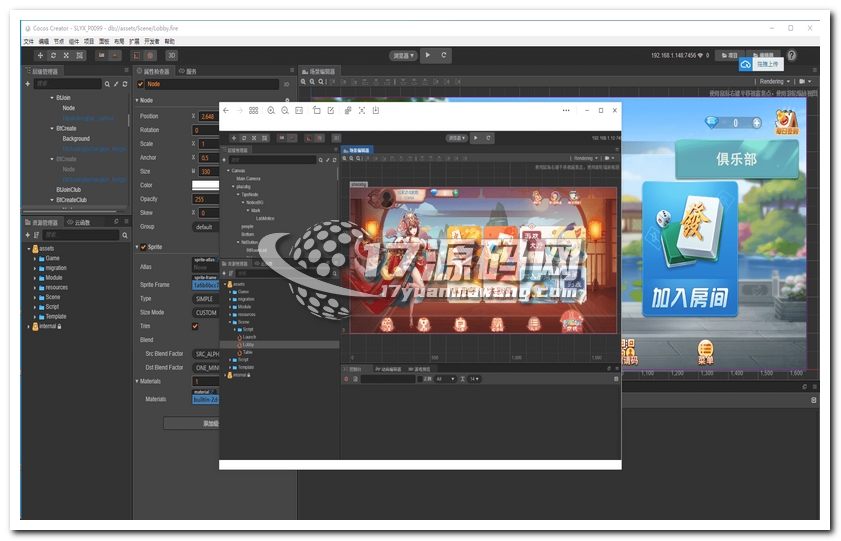
Task: Click the 加入房间 card in the scene view
Action: (690, 249)
